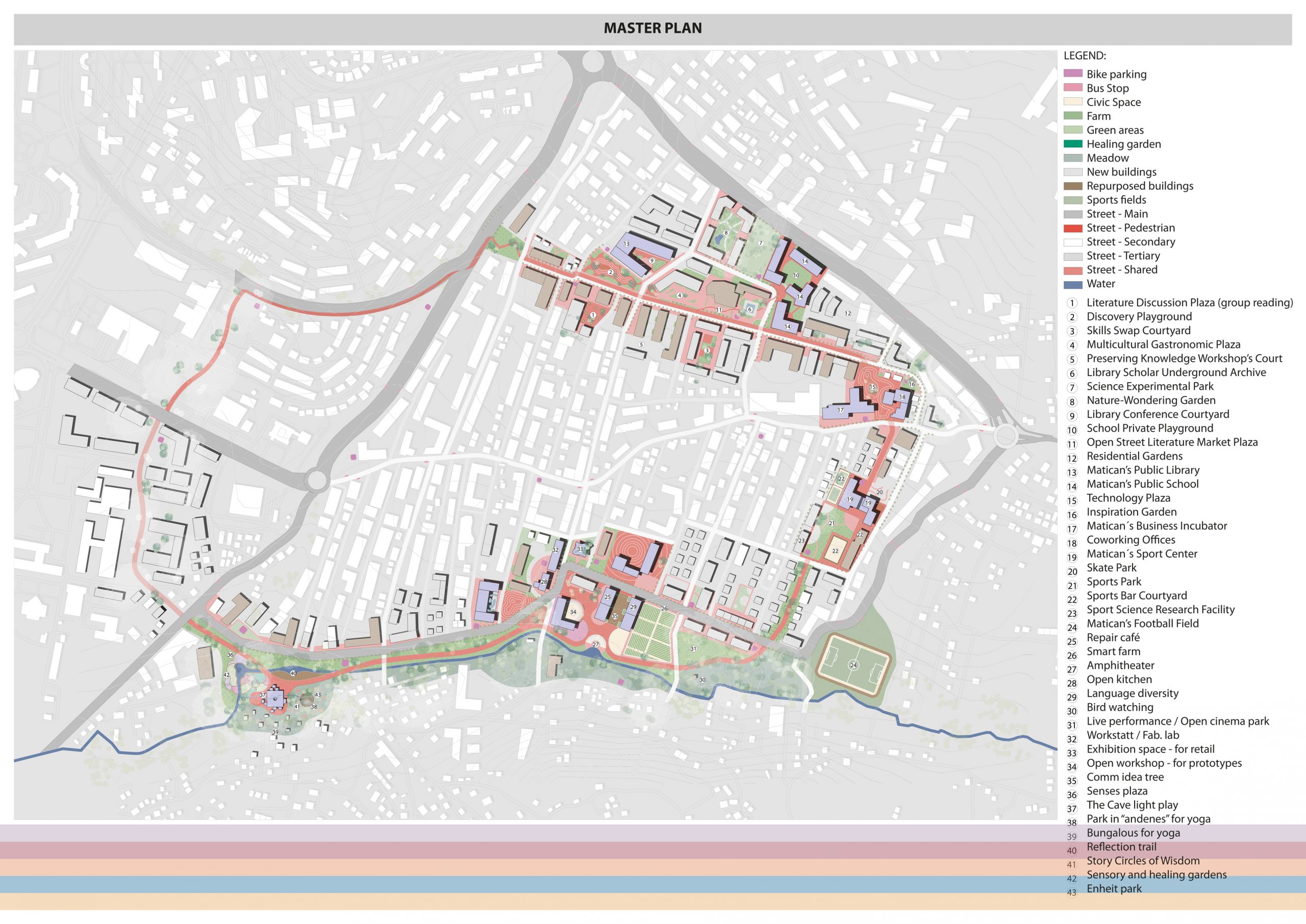
Task: Click the MASTER PLAN title bar
Action: coord(652,29)
